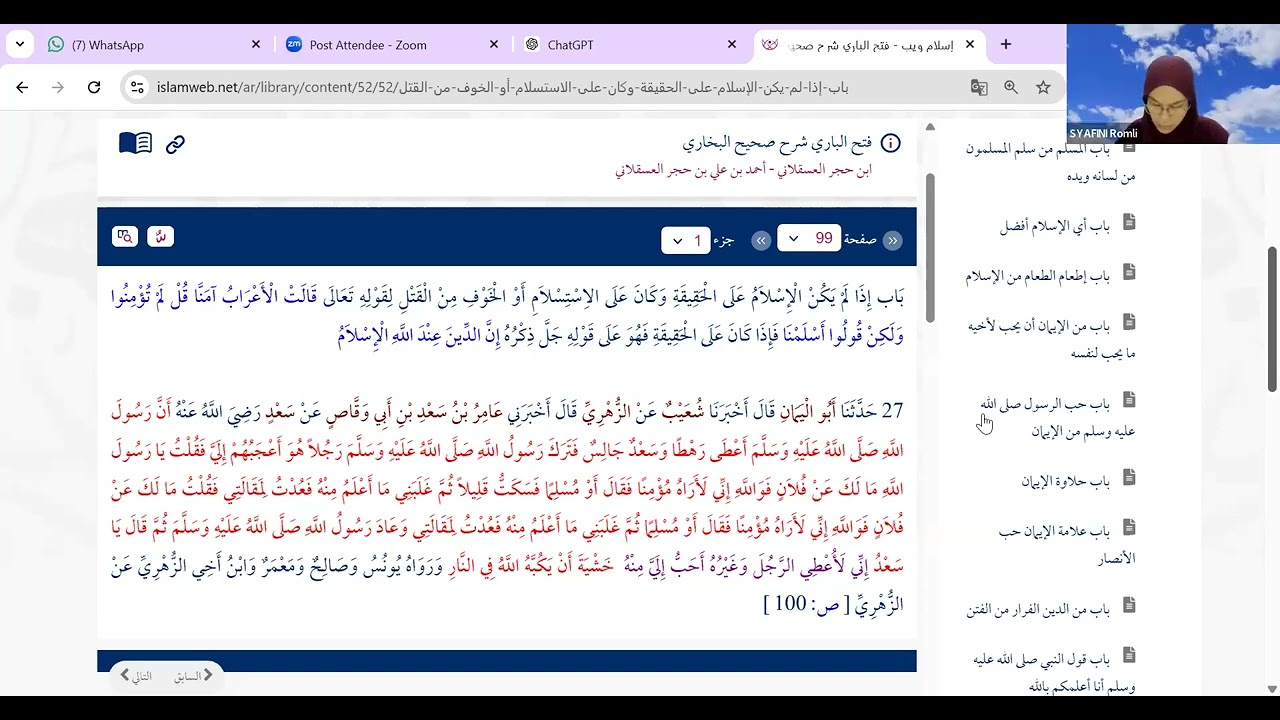Click document icon beside باب من الدين الفرار من الفتن

(1129, 605)
